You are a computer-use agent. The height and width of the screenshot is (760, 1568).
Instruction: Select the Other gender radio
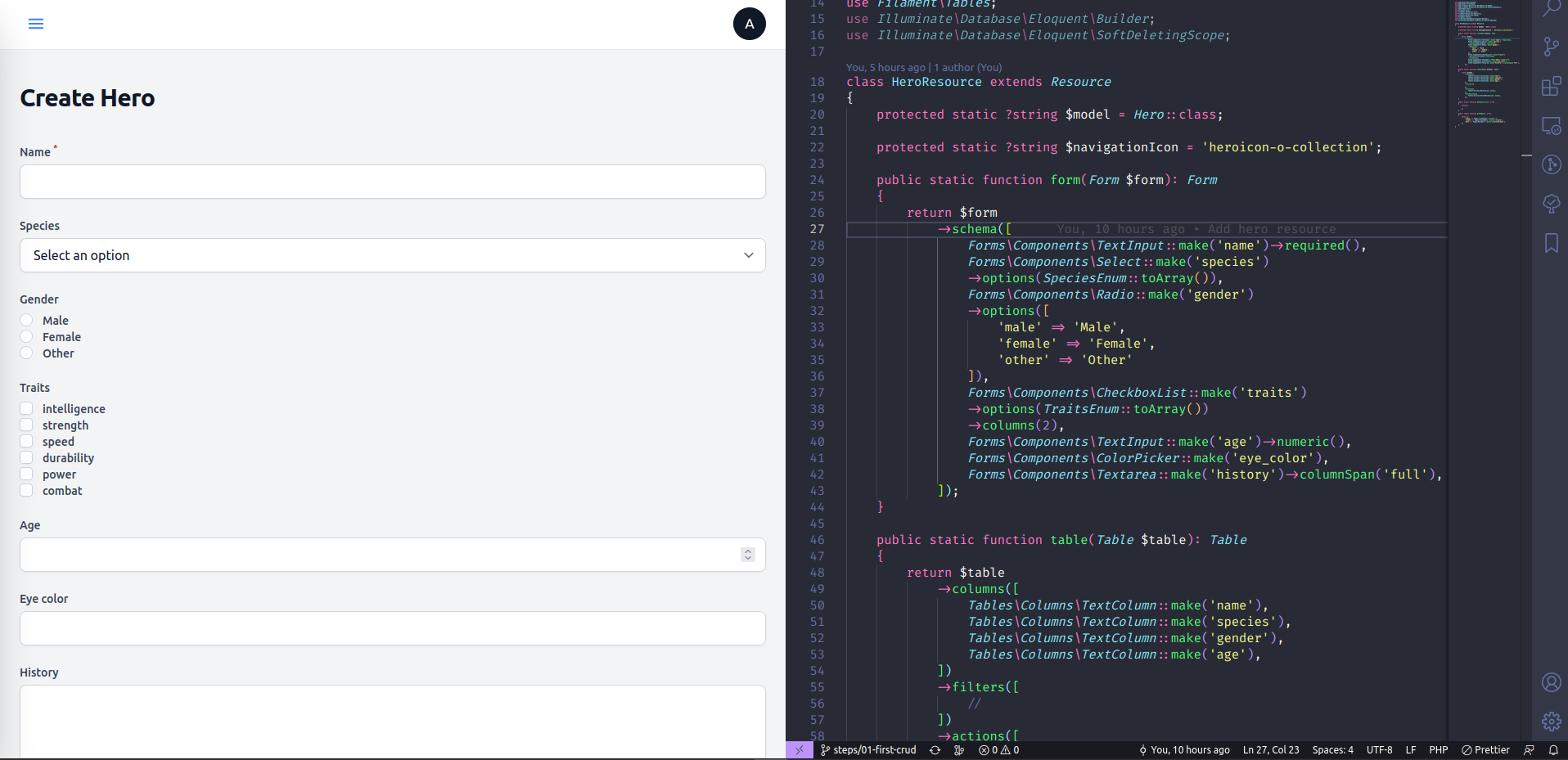click(x=26, y=353)
